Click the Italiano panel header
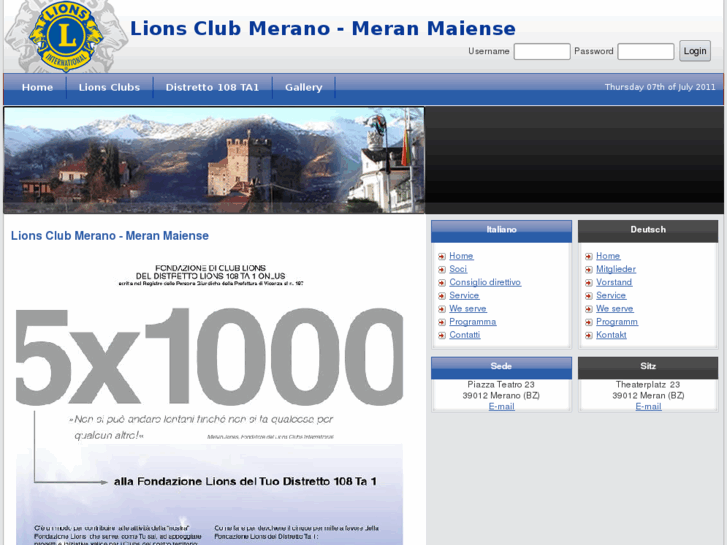The height and width of the screenshot is (545, 727). click(x=501, y=231)
